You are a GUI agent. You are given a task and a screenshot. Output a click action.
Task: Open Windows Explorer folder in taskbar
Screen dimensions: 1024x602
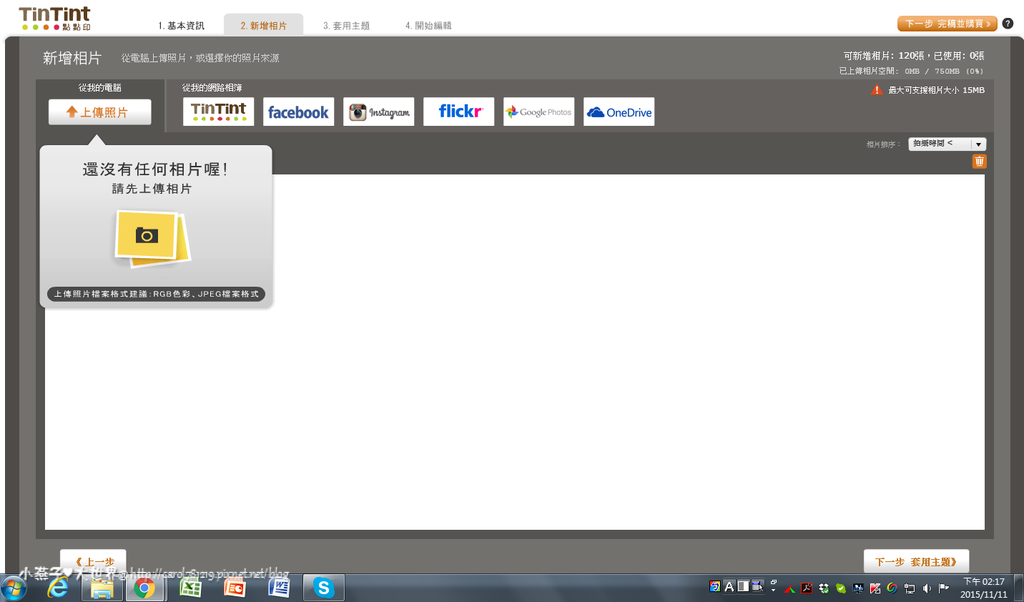coord(102,588)
